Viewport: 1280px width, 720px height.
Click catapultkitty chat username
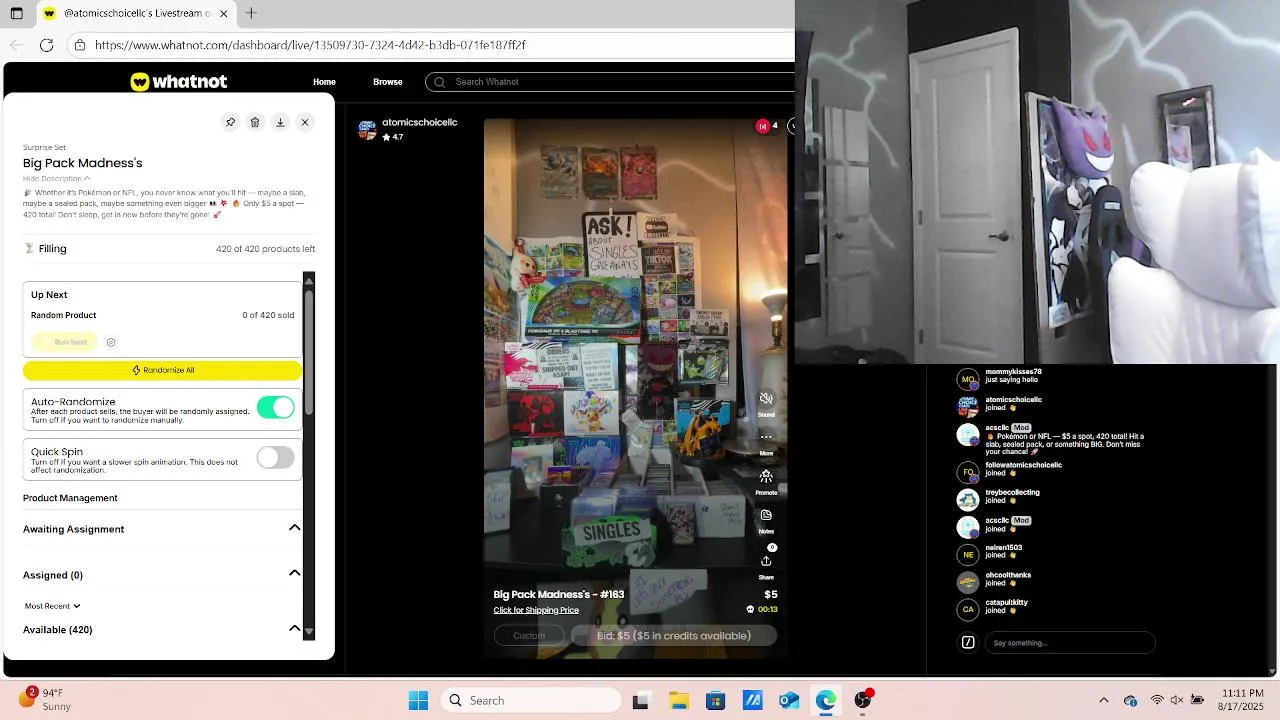(1006, 603)
